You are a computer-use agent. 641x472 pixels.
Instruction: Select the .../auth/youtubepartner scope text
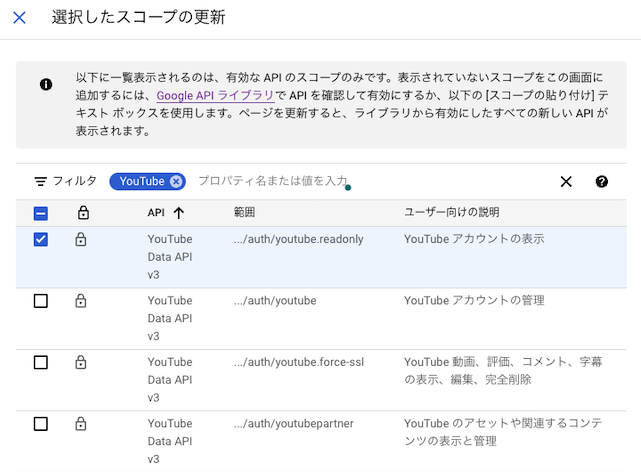point(294,423)
